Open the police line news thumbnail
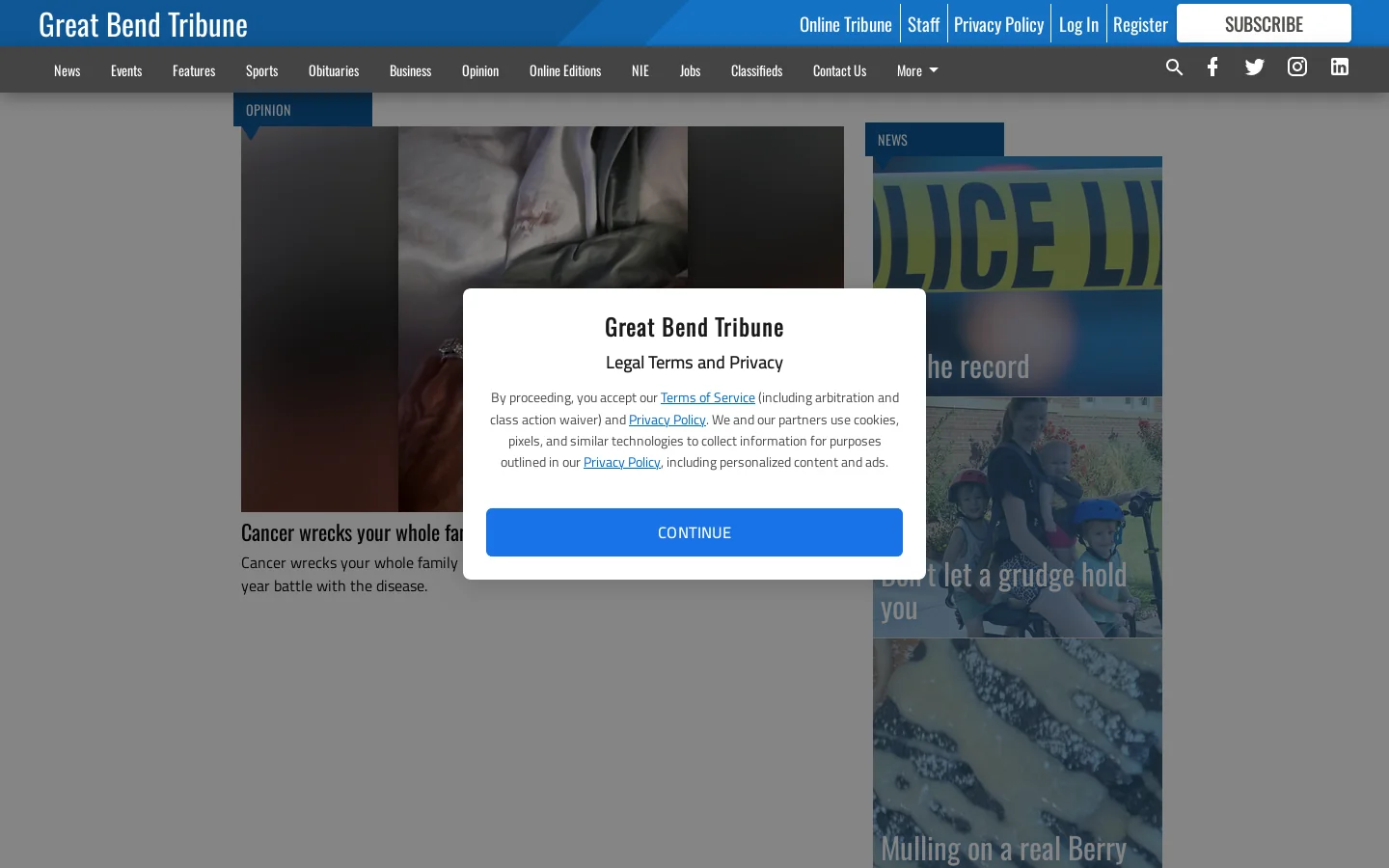Viewport: 1389px width, 868px height. (x=1018, y=276)
